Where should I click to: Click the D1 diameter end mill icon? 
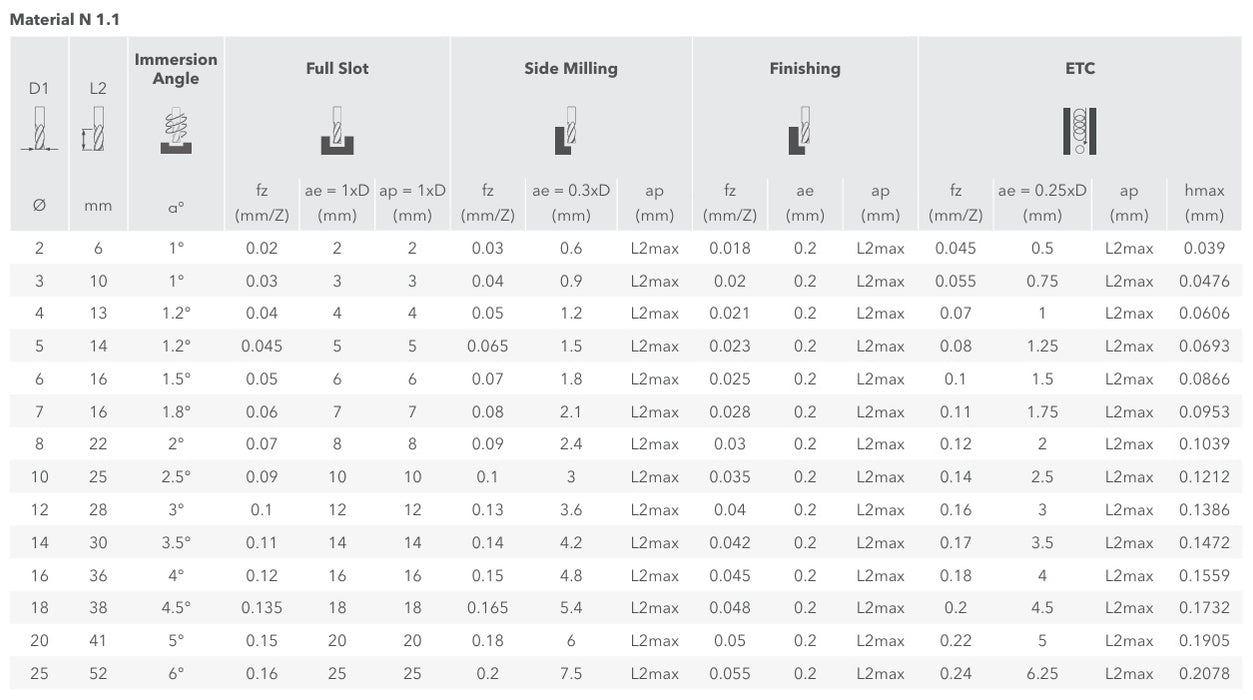(x=39, y=129)
